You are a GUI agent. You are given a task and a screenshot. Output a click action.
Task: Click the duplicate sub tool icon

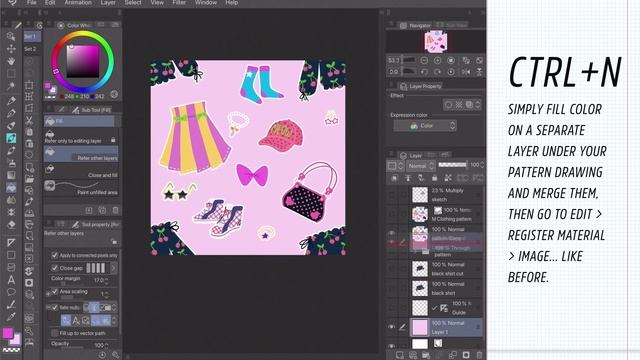(x=102, y=210)
